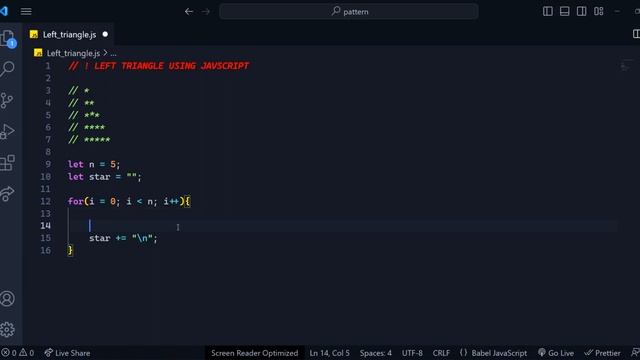This screenshot has height=360, width=640.
Task: Click the 'let n = 5;' line
Action: (x=94, y=164)
